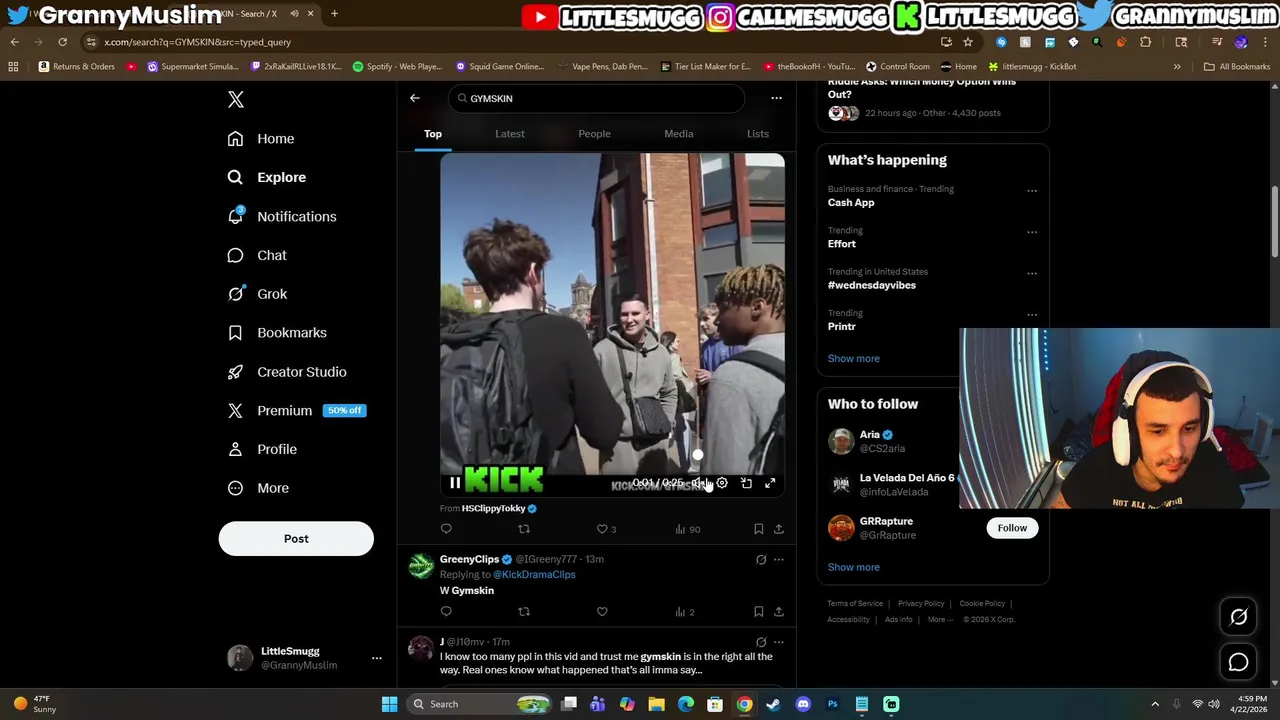View analytics of post with 90 views
This screenshot has width=1280, height=720.
[x=687, y=529]
